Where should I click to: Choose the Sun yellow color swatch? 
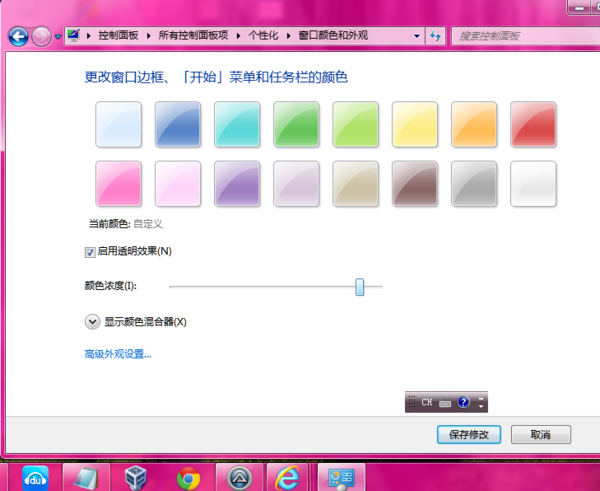[415, 124]
